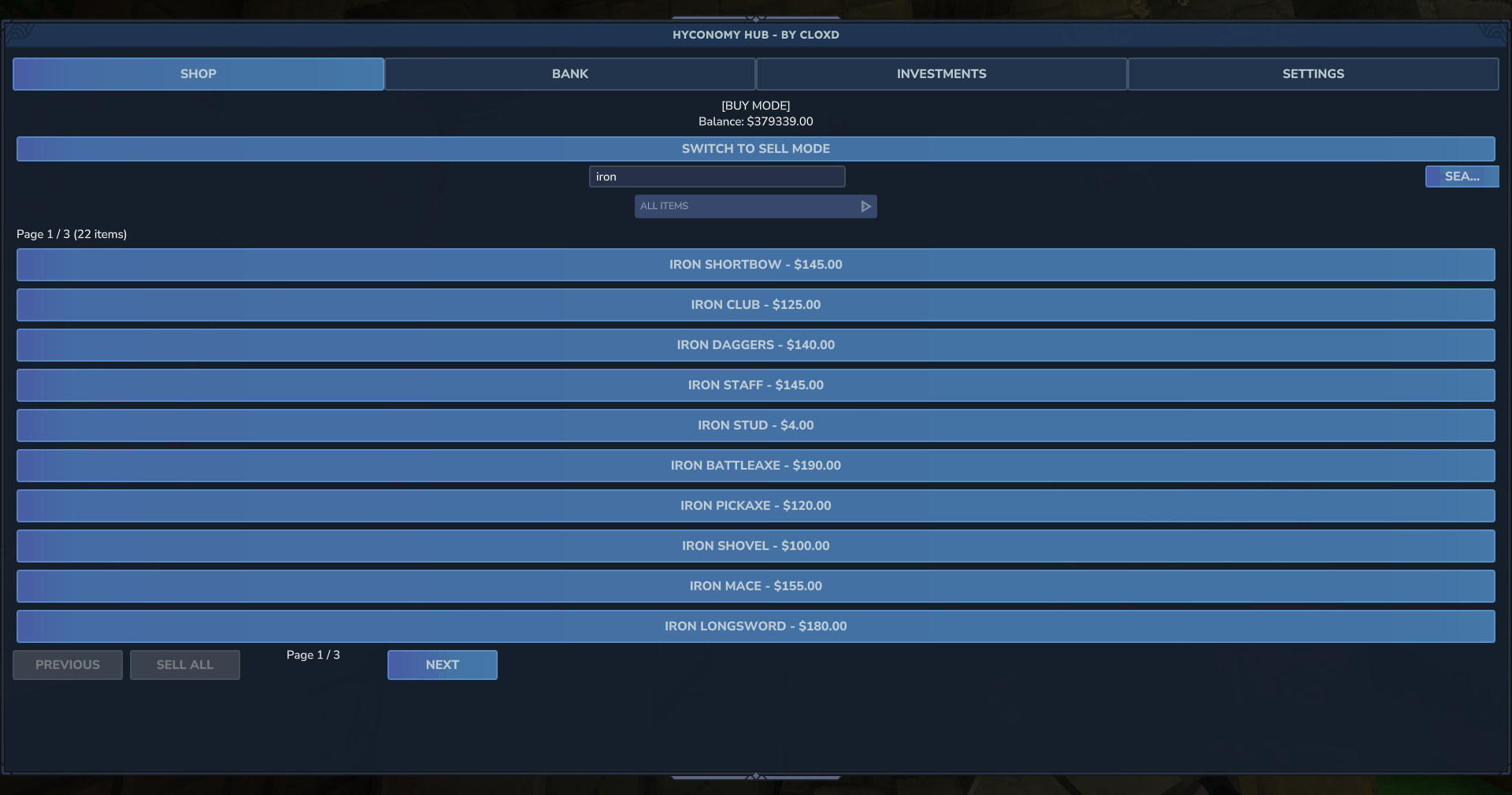1512x795 pixels.
Task: Choose the Iron Shovel for $100.00
Action: pos(755,546)
